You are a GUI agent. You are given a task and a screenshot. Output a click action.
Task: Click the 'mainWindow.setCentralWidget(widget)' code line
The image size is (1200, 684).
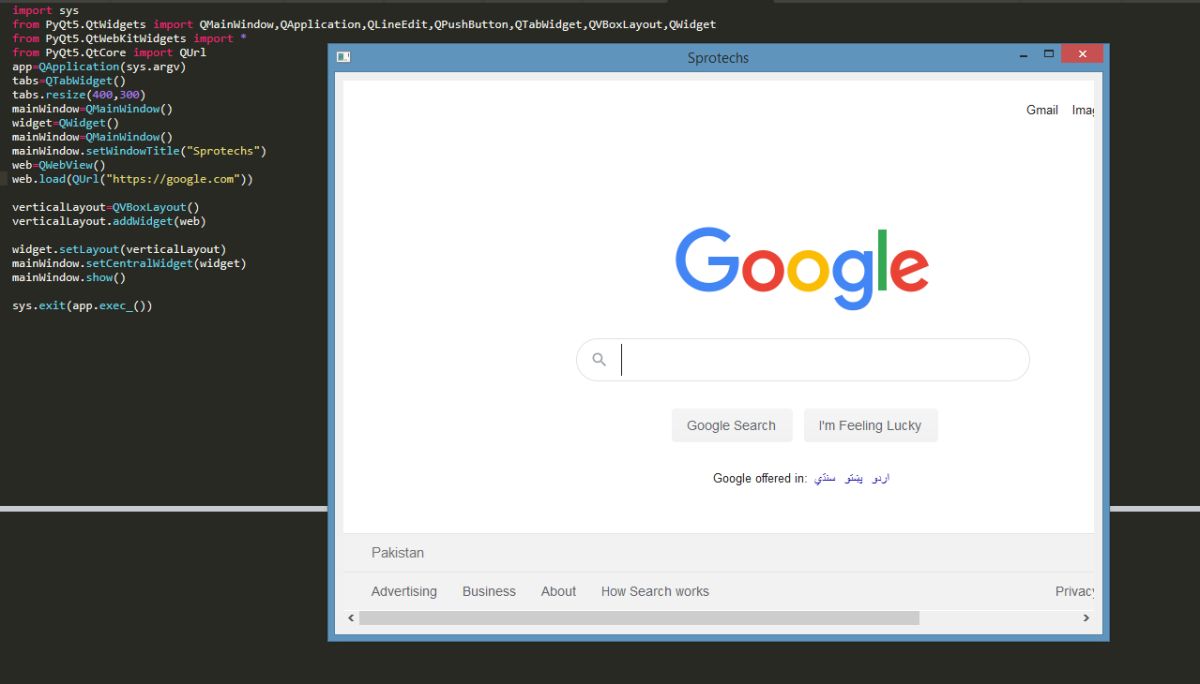point(129,263)
